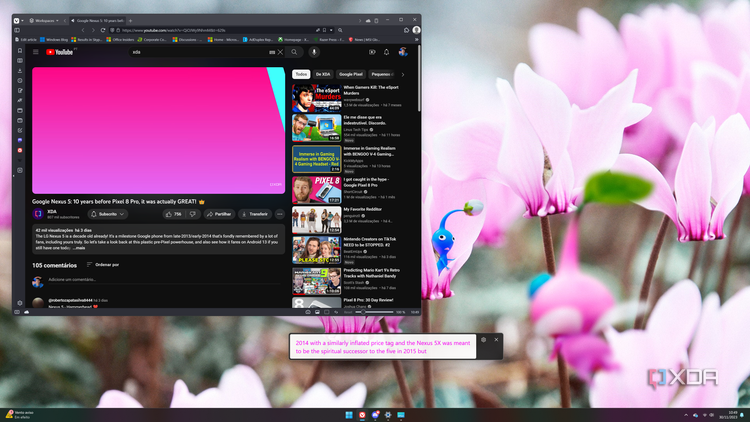Open Mastodon web panel in sidebar
The height and width of the screenshot is (422, 750).
click(x=20, y=140)
